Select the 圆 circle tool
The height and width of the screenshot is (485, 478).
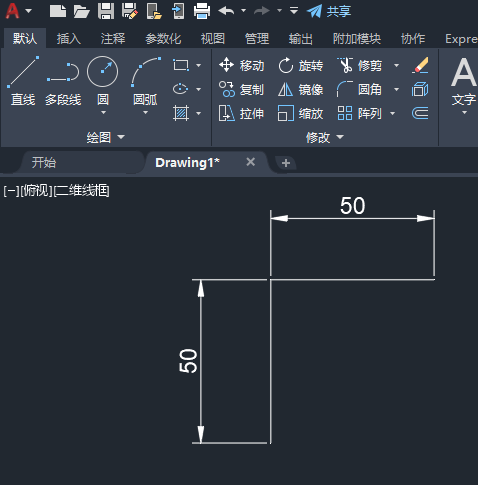tap(102, 81)
